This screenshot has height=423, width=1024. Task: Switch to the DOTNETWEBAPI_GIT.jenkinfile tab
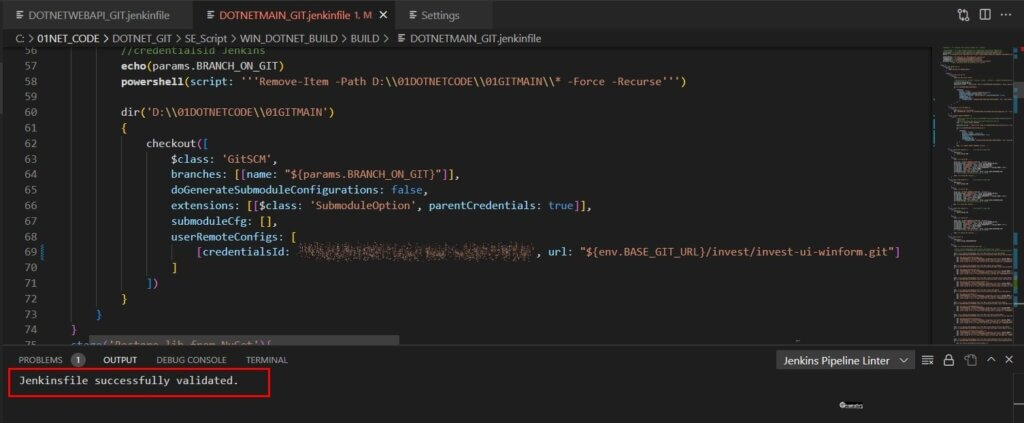tap(99, 15)
